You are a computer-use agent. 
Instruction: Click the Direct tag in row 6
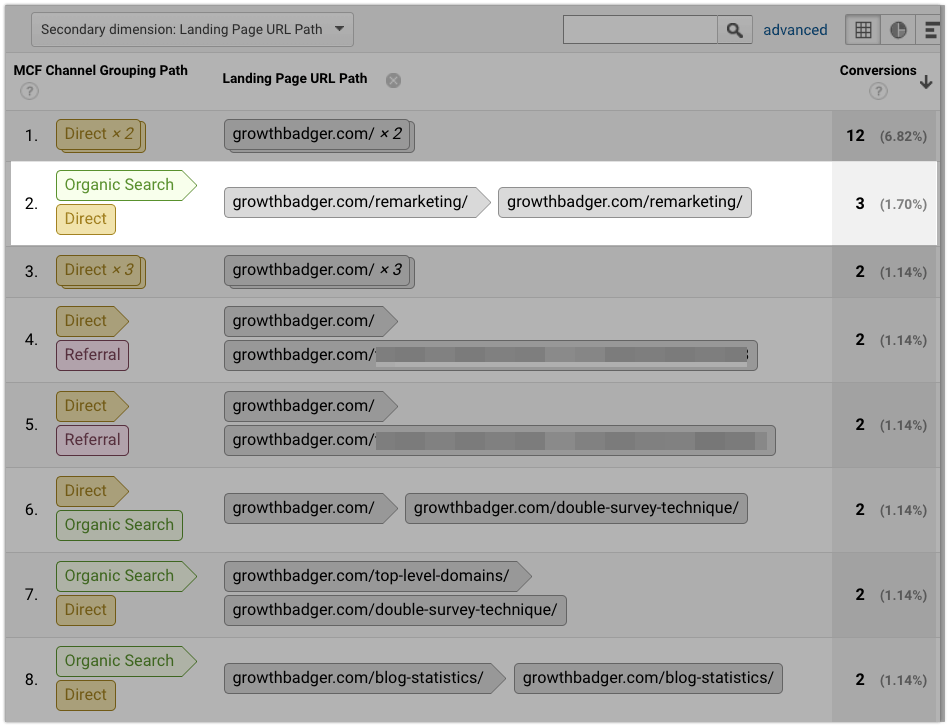coord(92,491)
